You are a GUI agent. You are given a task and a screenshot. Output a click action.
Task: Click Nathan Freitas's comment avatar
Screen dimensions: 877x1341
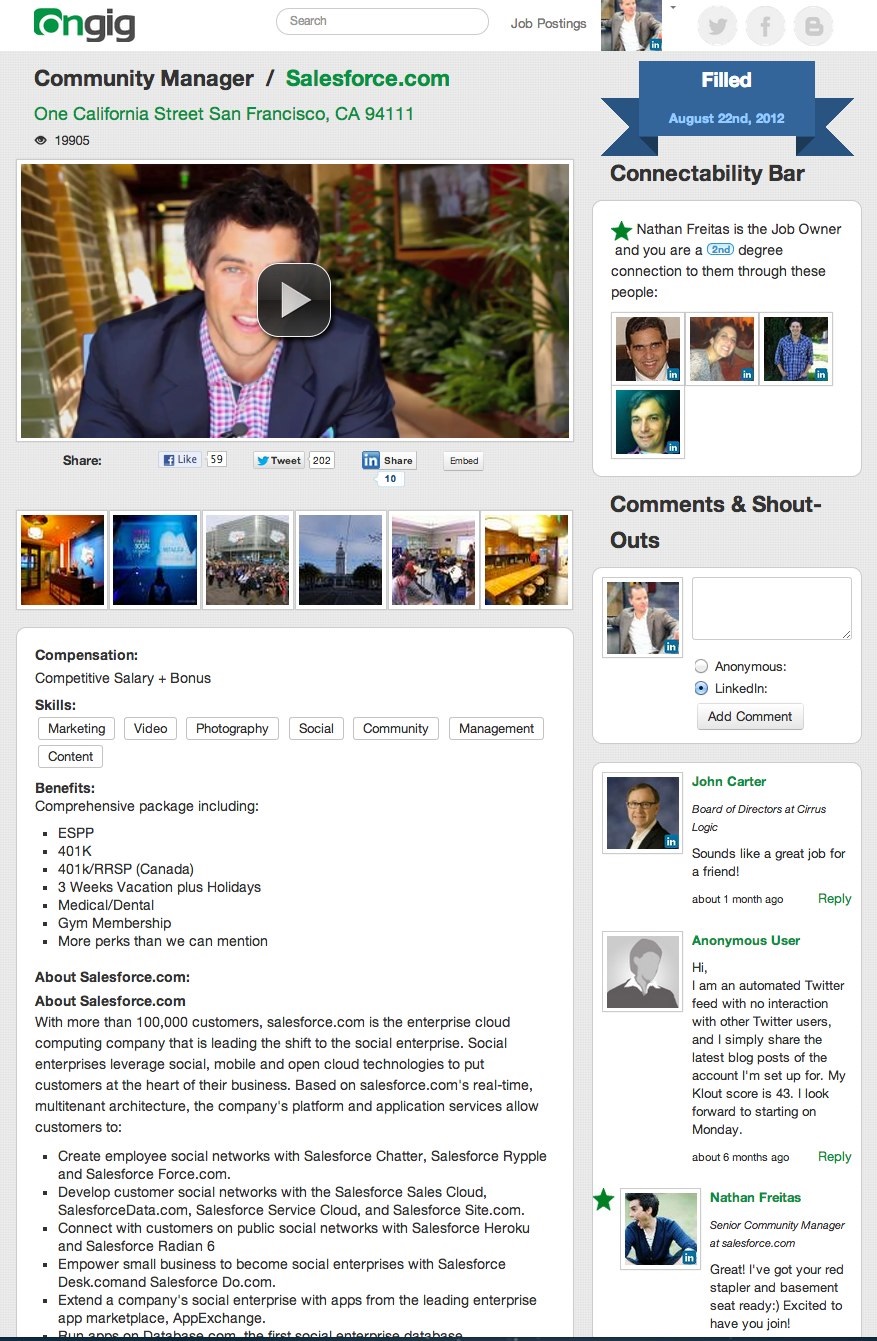coord(661,1229)
